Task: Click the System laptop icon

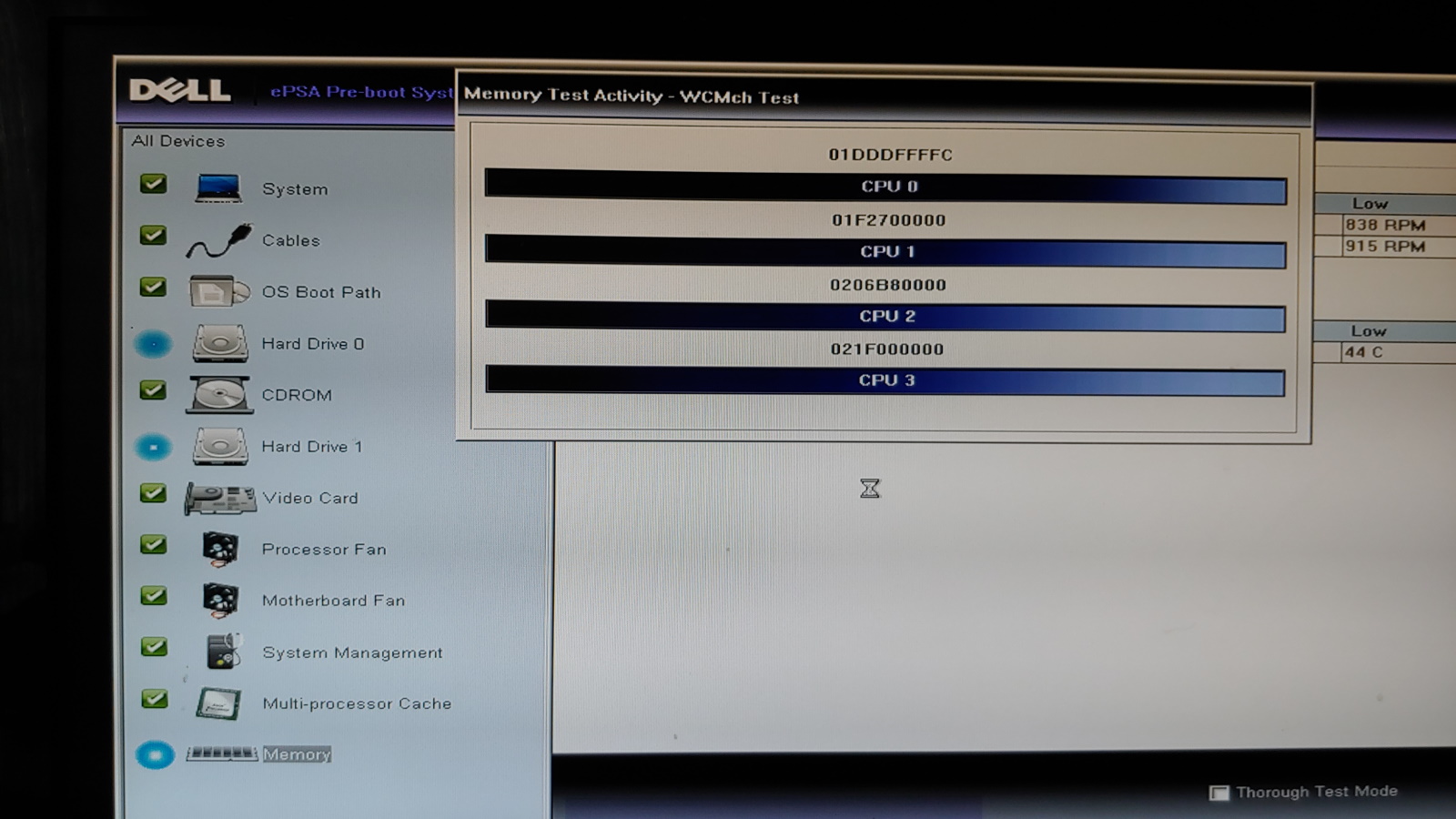Action: [x=218, y=187]
